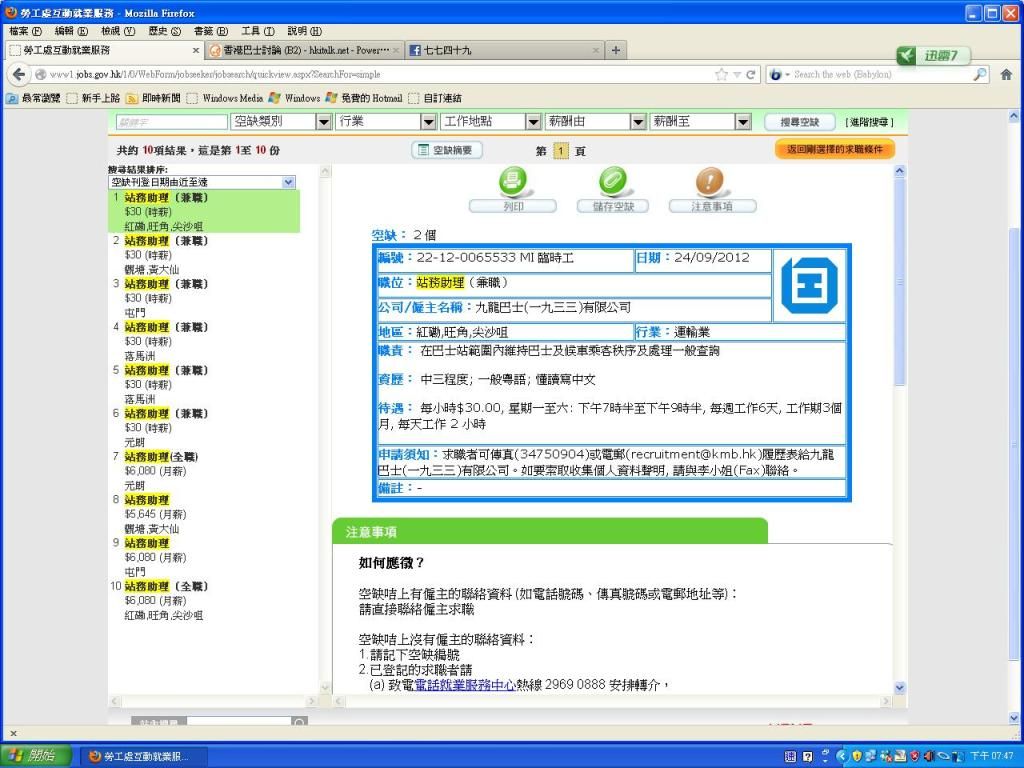Open the 工具 menu
This screenshot has height=768, width=1024.
pos(257,31)
